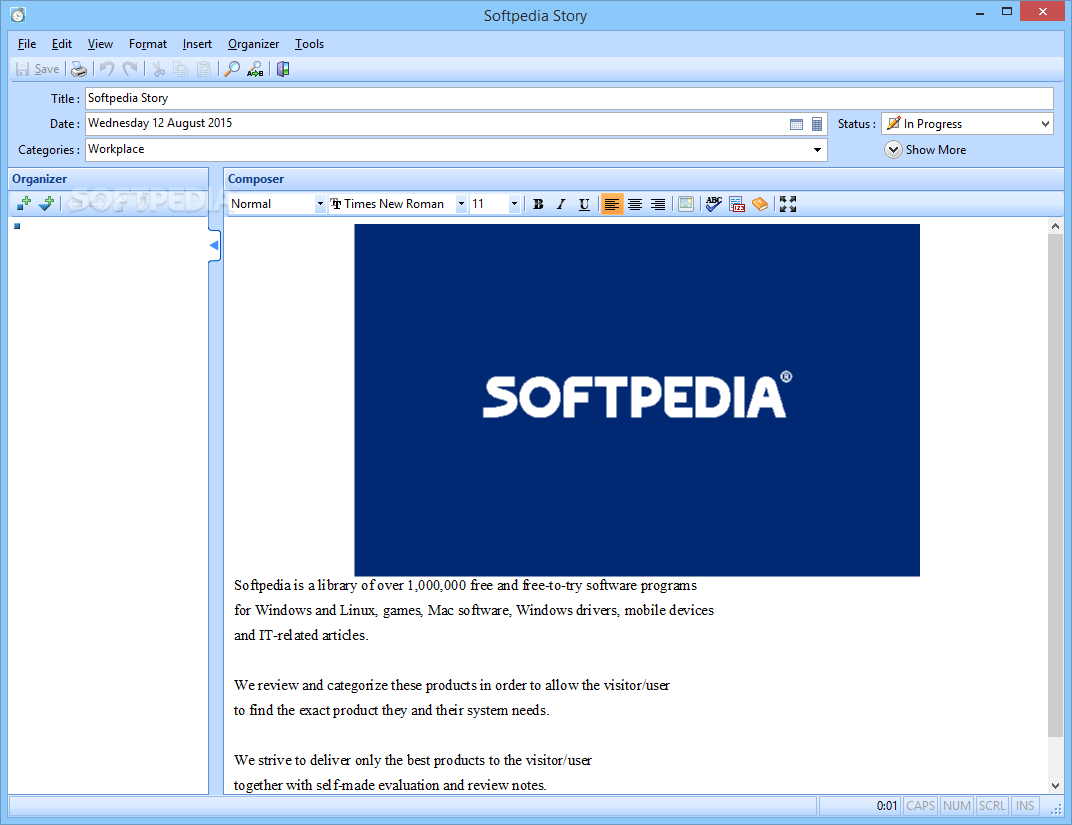This screenshot has height=825, width=1072.
Task: Click the scroll down arrow of the composer
Action: (1055, 786)
